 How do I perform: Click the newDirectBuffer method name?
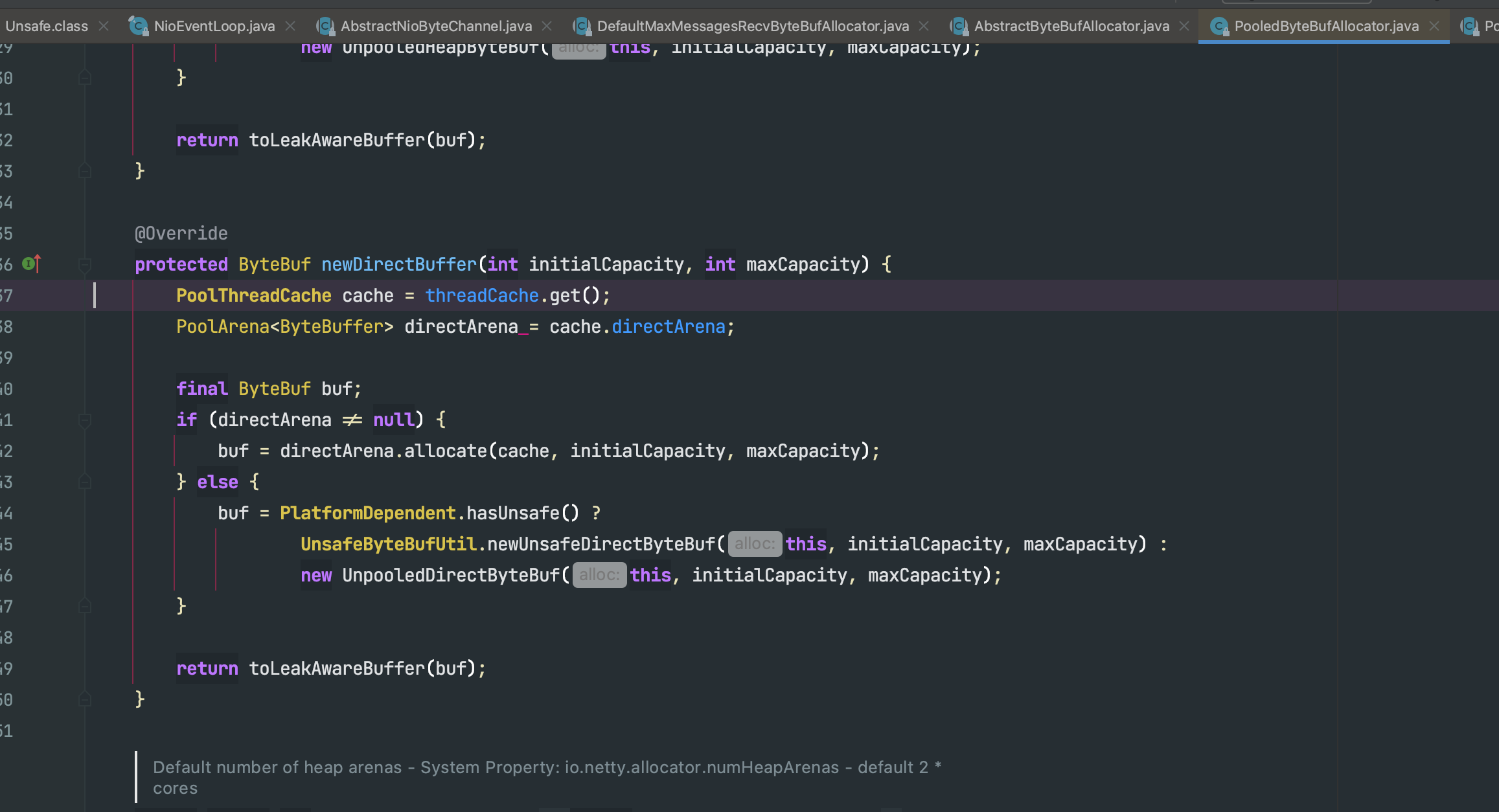(398, 264)
